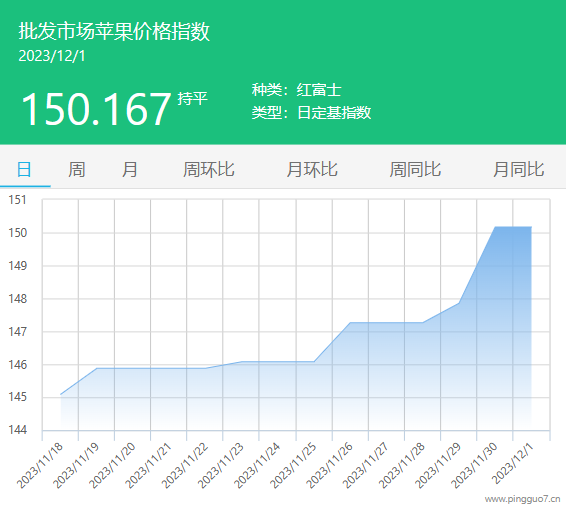Click the 2023/11/19 x-axis label
The image size is (566, 508).
(x=76, y=465)
